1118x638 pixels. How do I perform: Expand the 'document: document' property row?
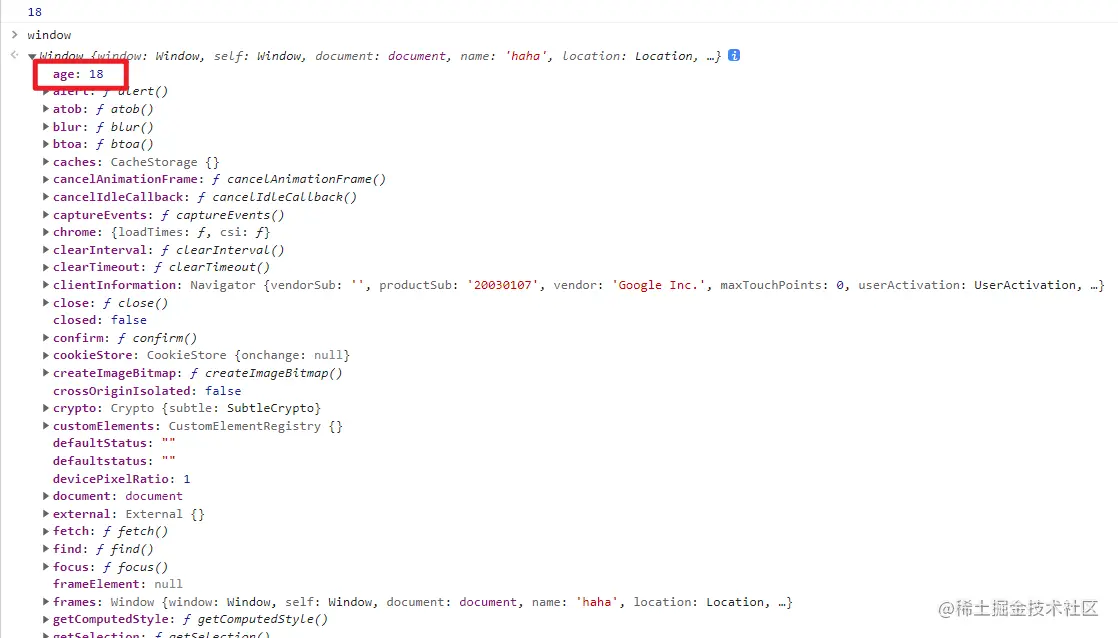pyautogui.click(x=46, y=495)
